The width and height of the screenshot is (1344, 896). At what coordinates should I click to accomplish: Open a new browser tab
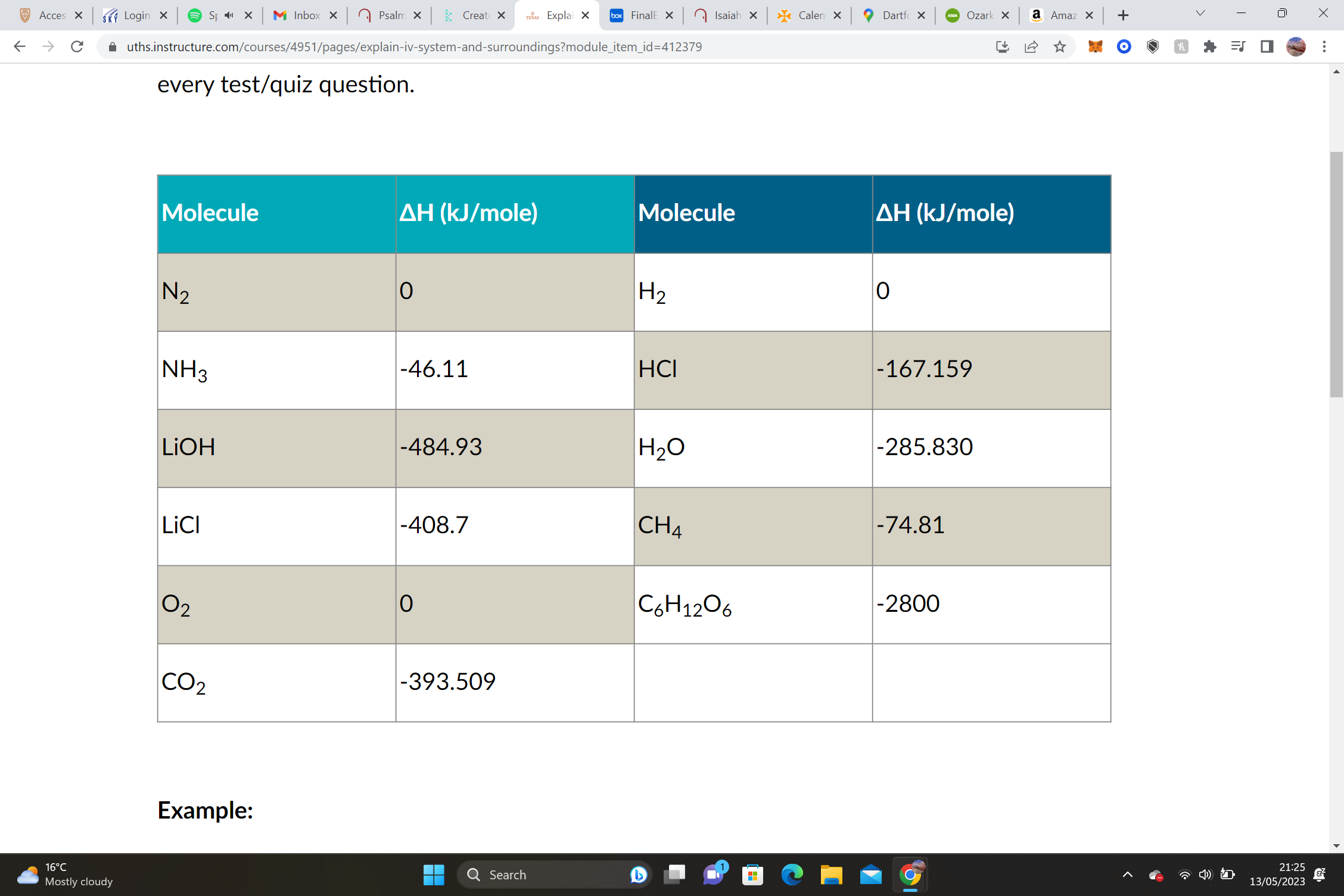pyautogui.click(x=1124, y=15)
